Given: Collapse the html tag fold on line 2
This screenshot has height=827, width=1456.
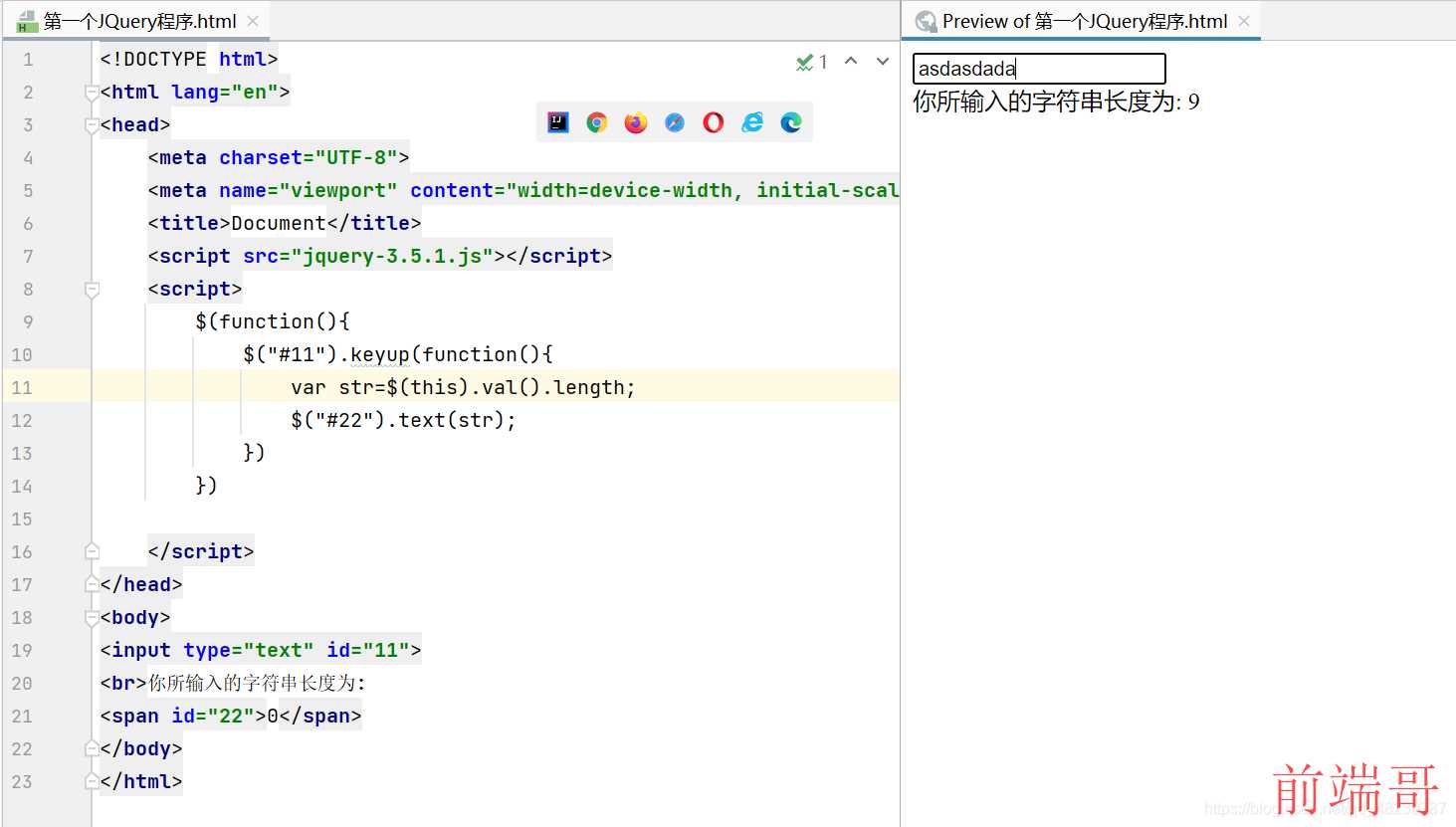Looking at the screenshot, I should [x=92, y=93].
